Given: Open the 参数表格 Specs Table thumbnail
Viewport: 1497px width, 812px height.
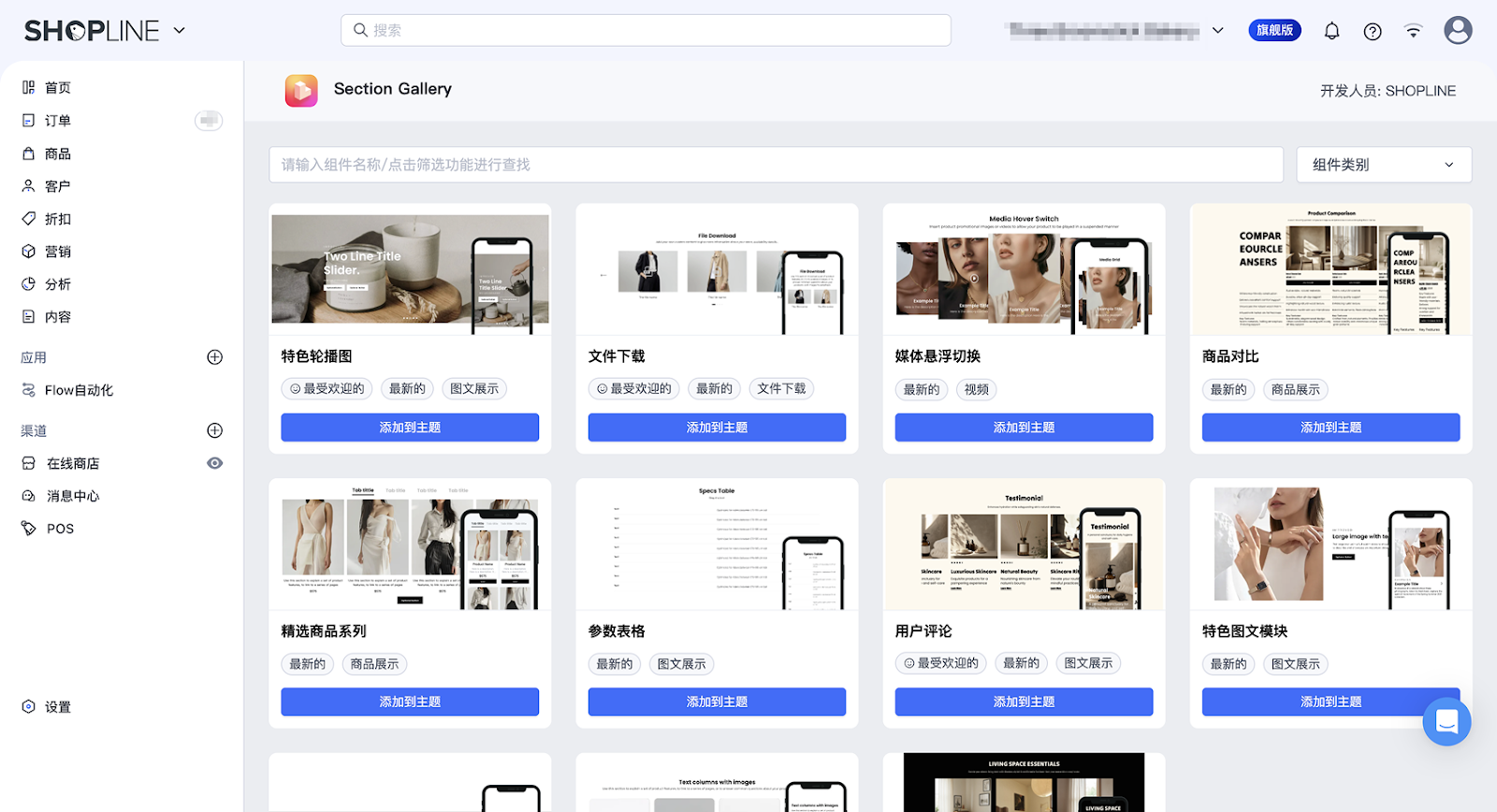Looking at the screenshot, I should pos(717,545).
